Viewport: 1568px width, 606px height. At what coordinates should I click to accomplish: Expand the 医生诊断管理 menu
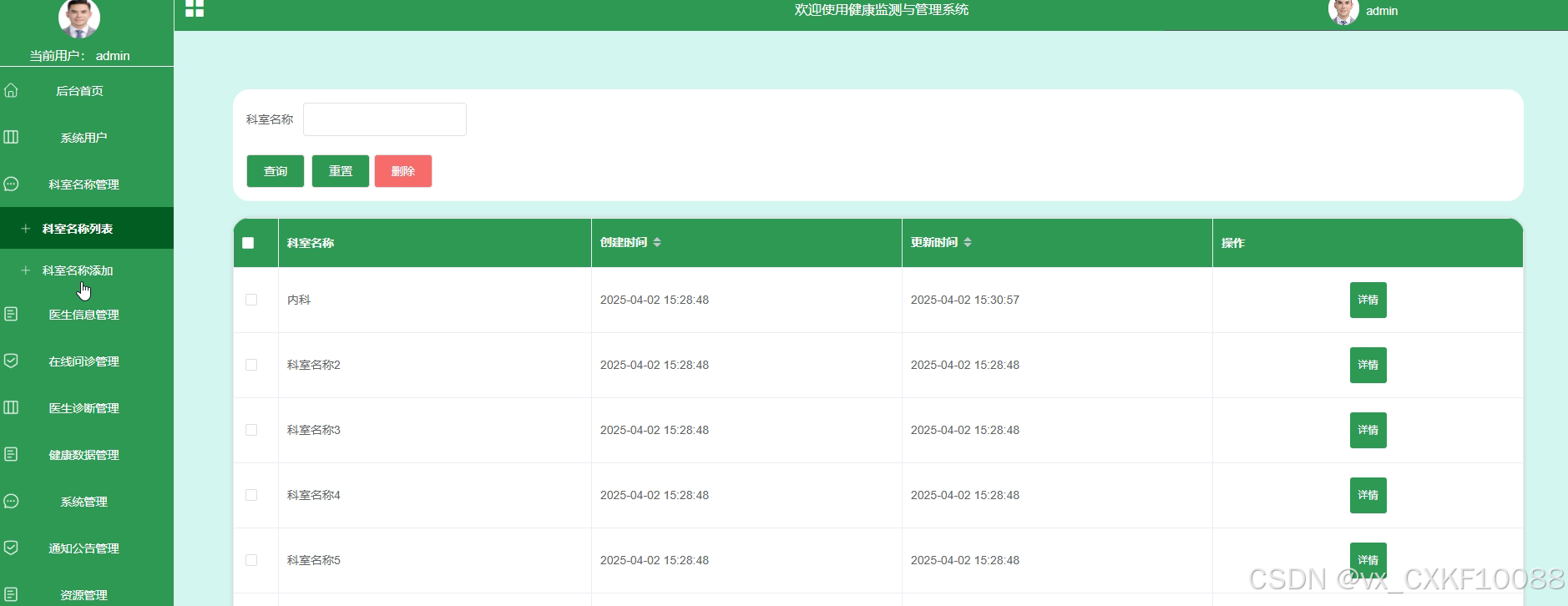point(87,407)
